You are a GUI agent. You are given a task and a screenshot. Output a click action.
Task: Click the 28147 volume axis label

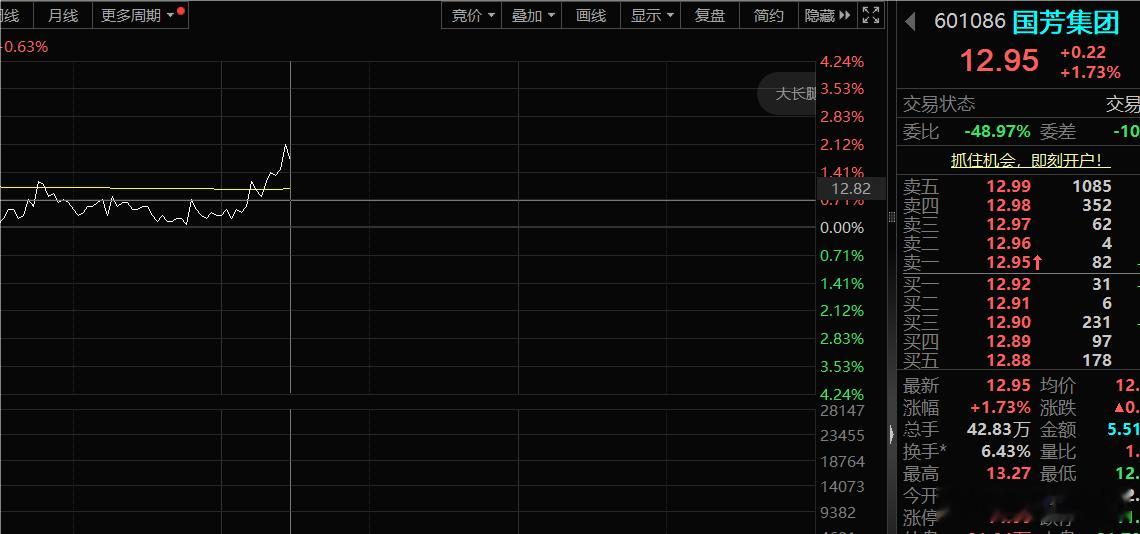[x=842, y=410]
